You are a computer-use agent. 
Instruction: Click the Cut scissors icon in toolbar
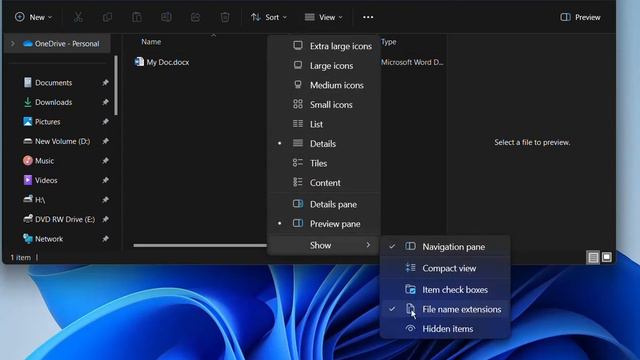(78, 17)
